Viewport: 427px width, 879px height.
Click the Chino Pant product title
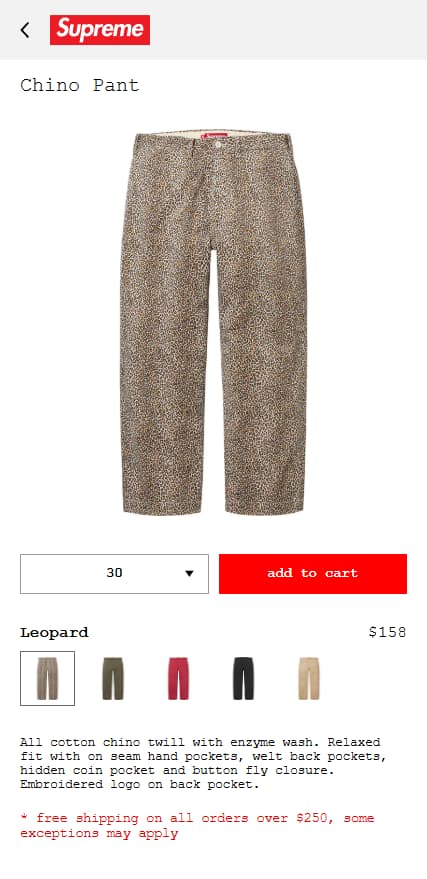click(x=80, y=85)
